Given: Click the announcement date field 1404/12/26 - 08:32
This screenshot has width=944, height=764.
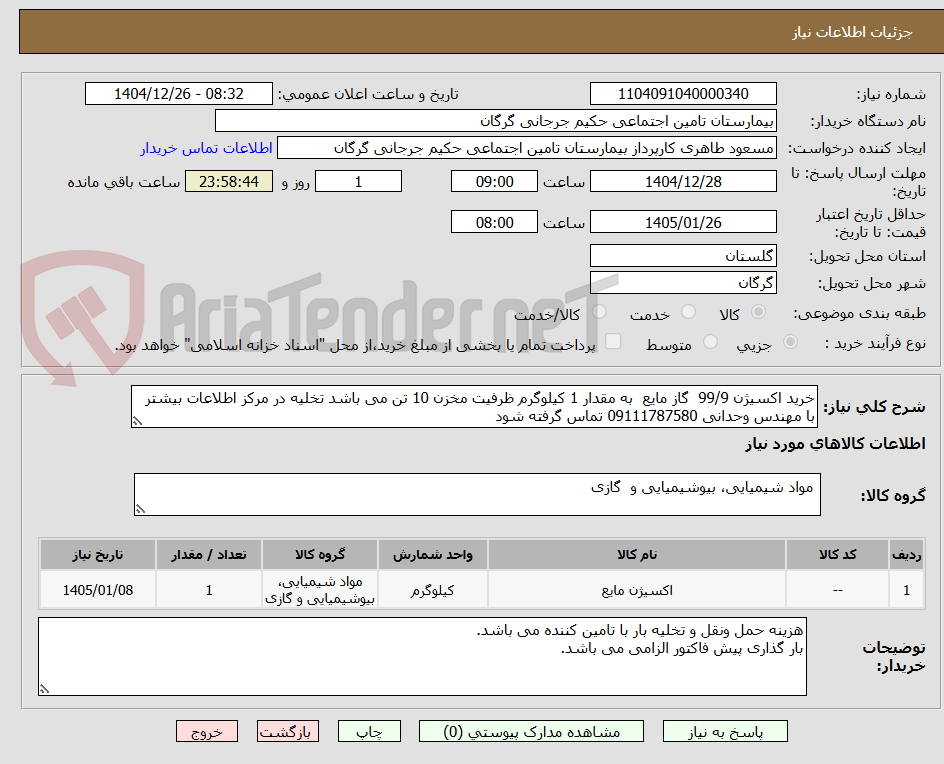Looking at the screenshot, I should [179, 94].
